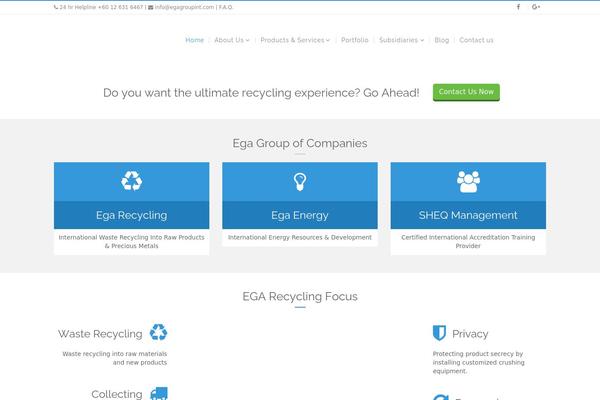The width and height of the screenshot is (600, 400).
Task: Click the recycle icon next to Waste Recycling
Action: tap(158, 332)
